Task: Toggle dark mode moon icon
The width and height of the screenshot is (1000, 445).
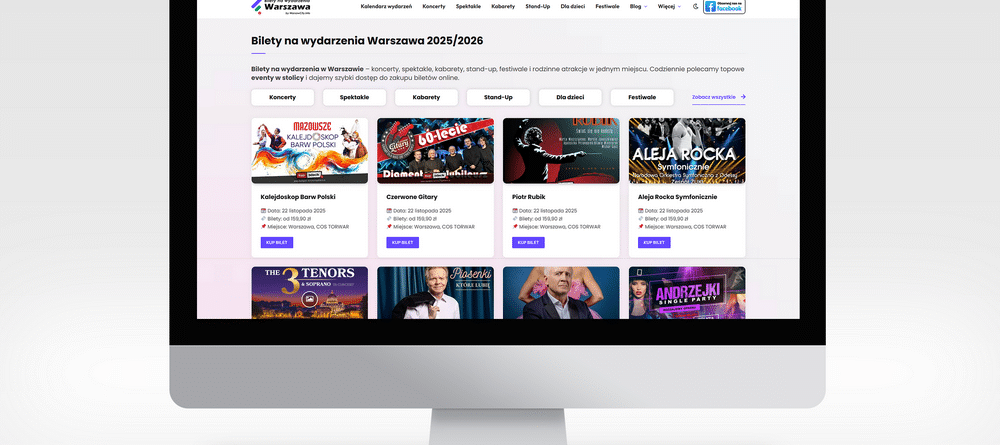Action: [x=695, y=6]
